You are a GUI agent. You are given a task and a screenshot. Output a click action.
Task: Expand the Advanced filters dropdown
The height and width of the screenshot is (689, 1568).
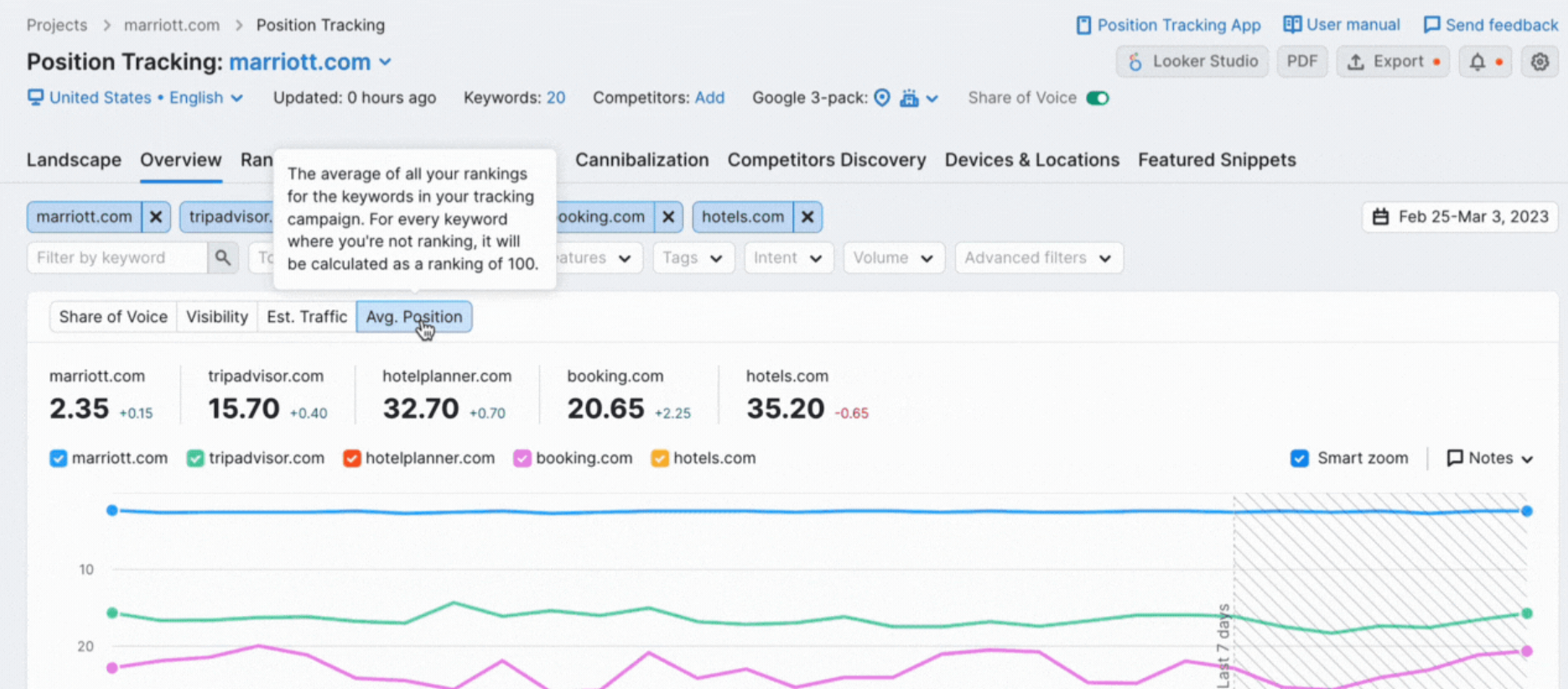coord(1039,257)
